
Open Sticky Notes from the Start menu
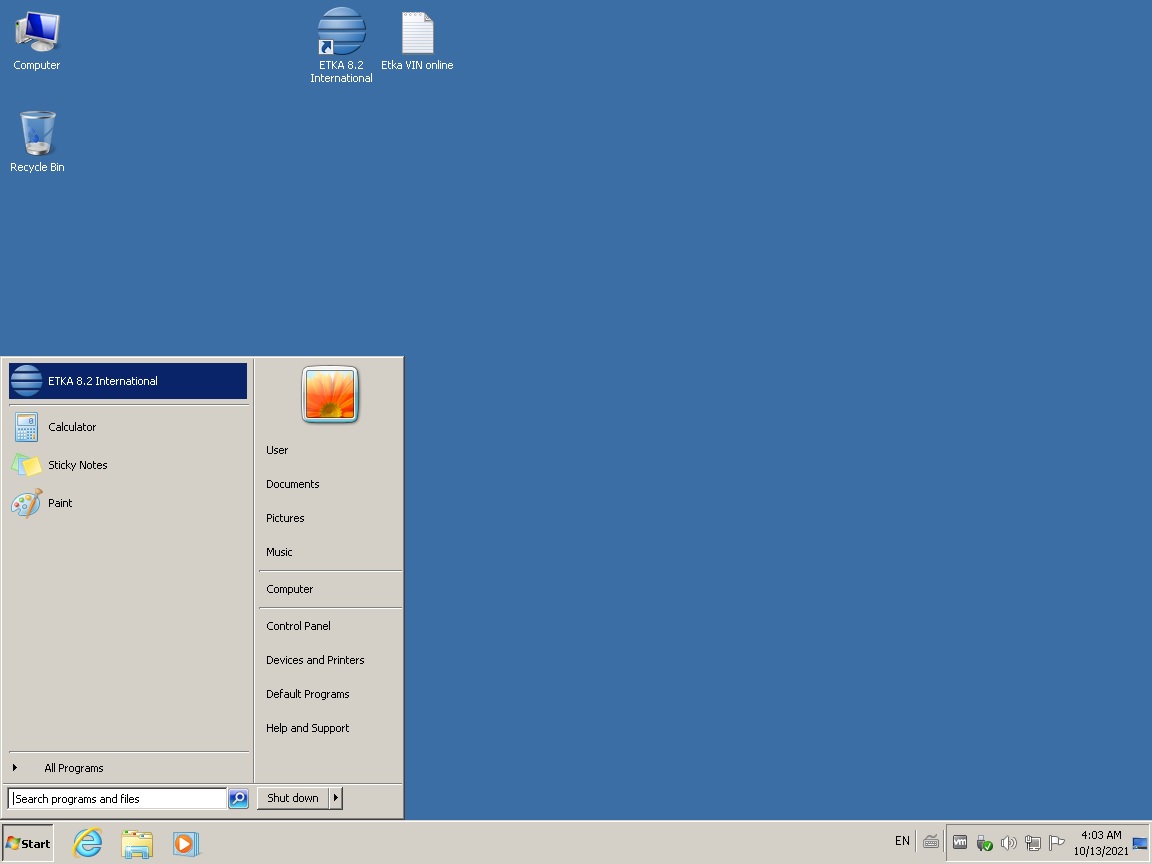click(x=128, y=465)
